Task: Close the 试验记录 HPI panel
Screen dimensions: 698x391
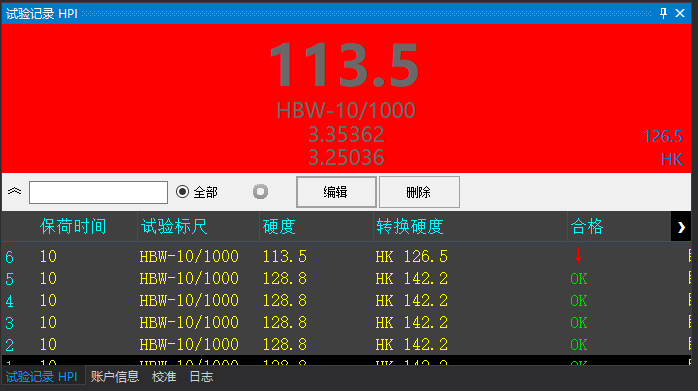Action: click(x=680, y=13)
